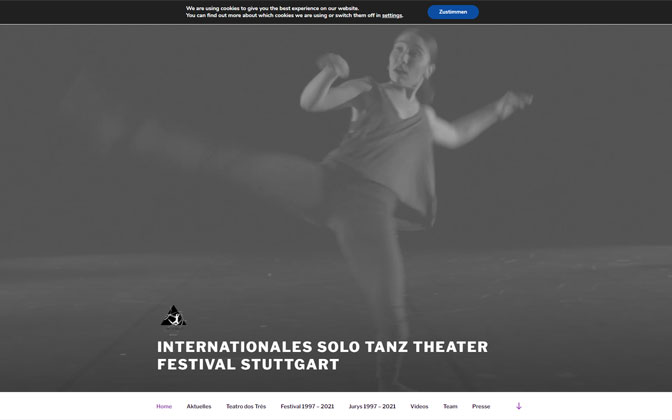Open the Presse page
Viewport: 672px width, 420px height.
tap(481, 406)
